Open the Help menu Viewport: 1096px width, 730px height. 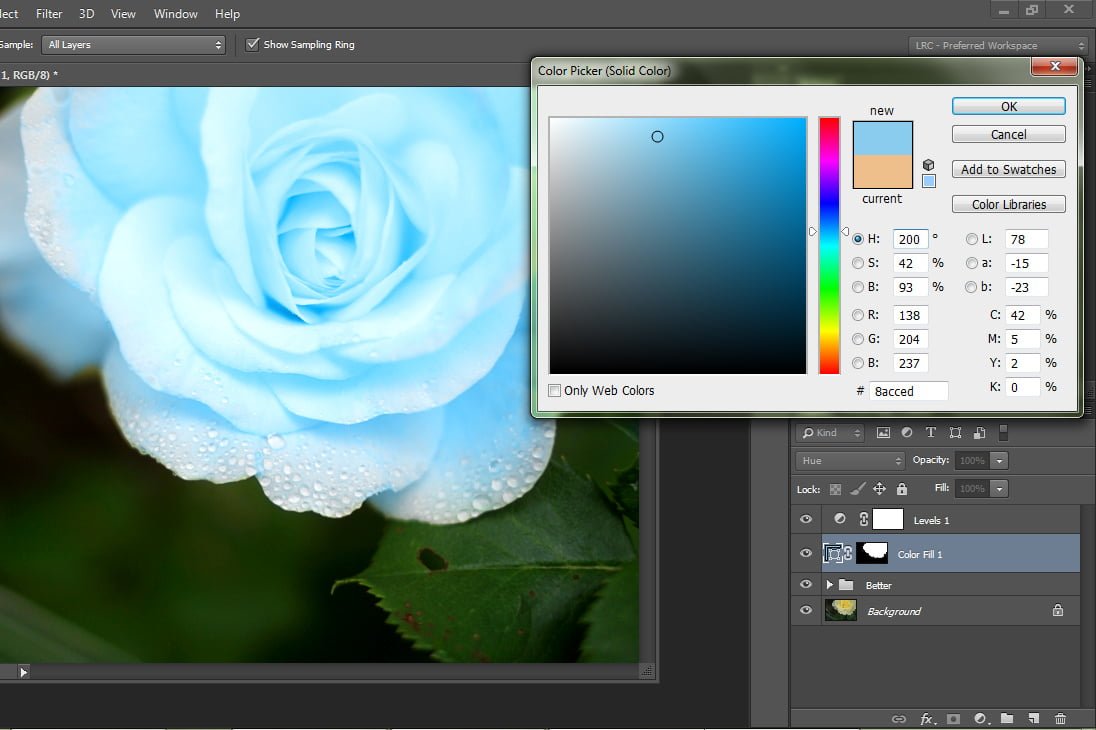(227, 13)
